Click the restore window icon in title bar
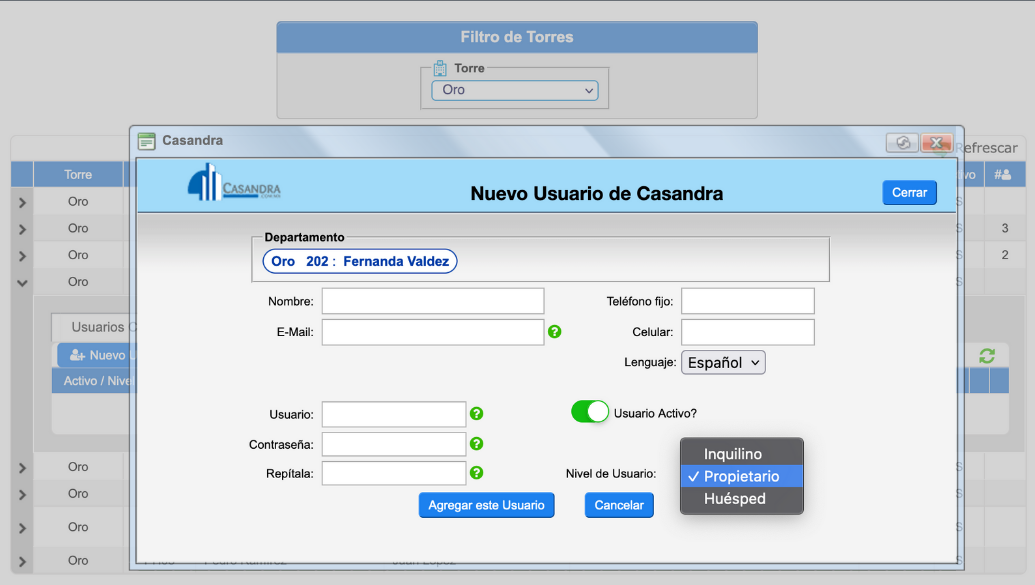The image size is (1035, 585). click(x=902, y=143)
